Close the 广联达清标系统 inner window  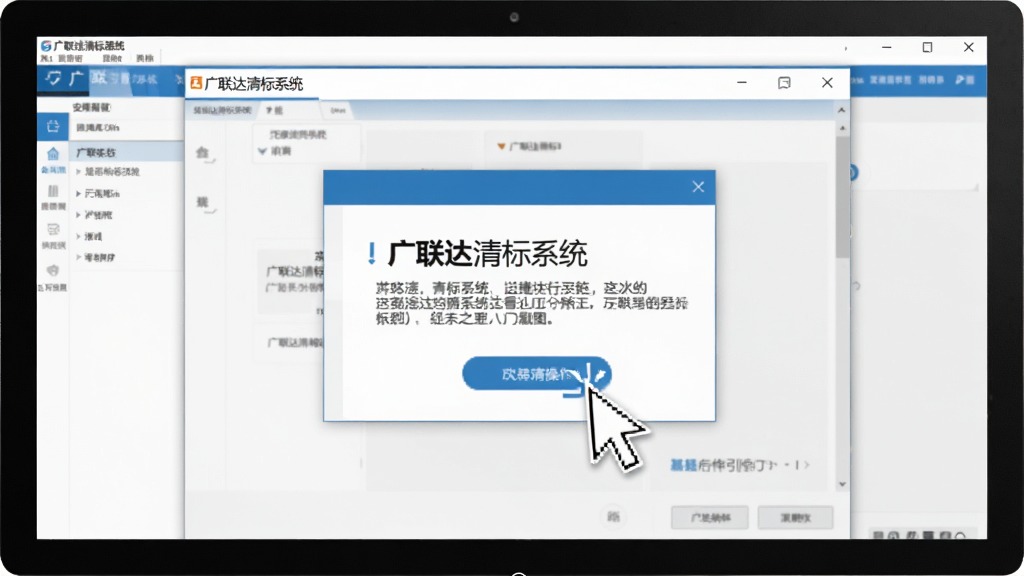point(827,83)
